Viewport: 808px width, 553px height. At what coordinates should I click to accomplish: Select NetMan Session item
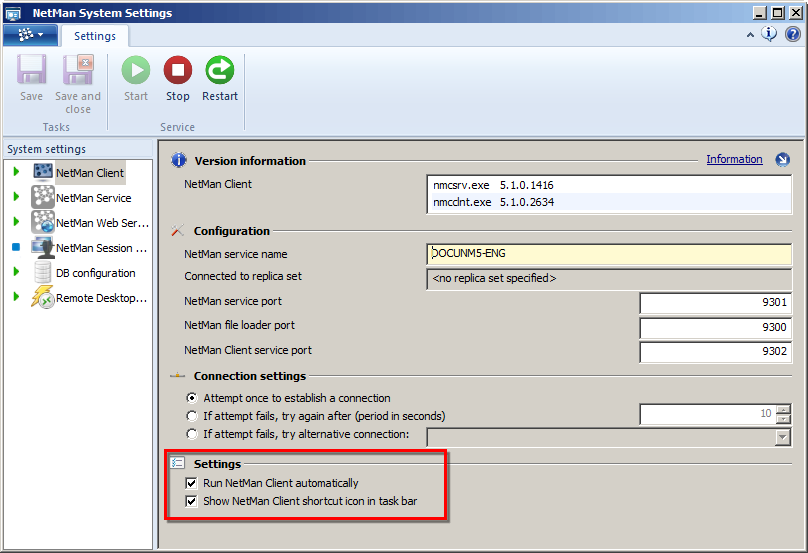point(102,248)
